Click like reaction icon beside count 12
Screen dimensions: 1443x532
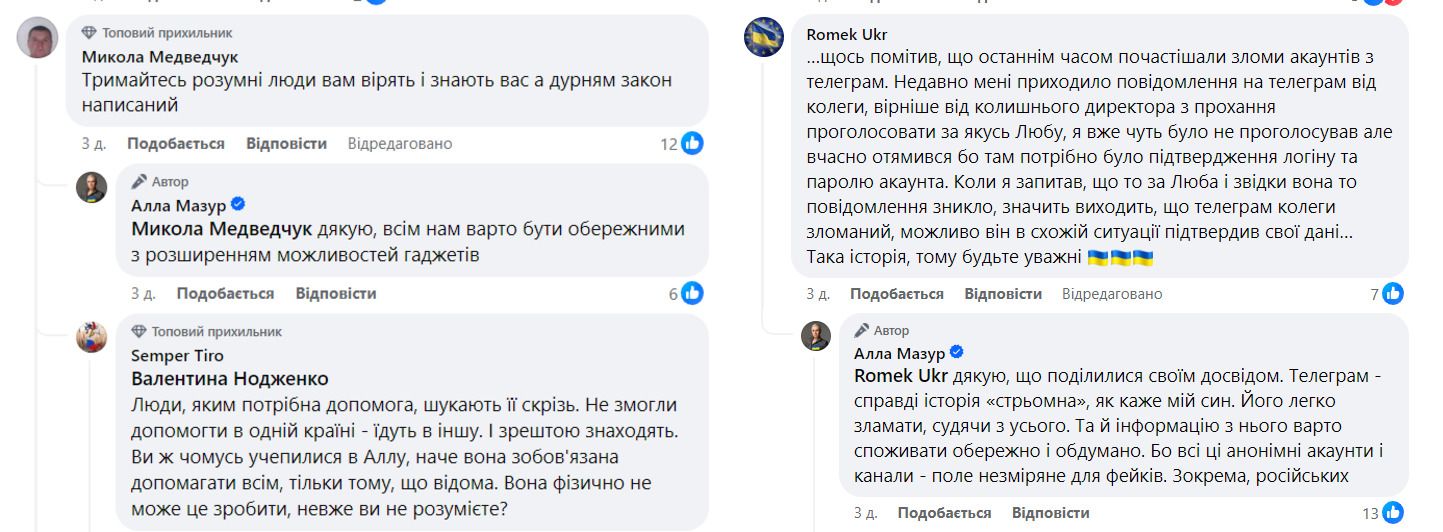692,144
